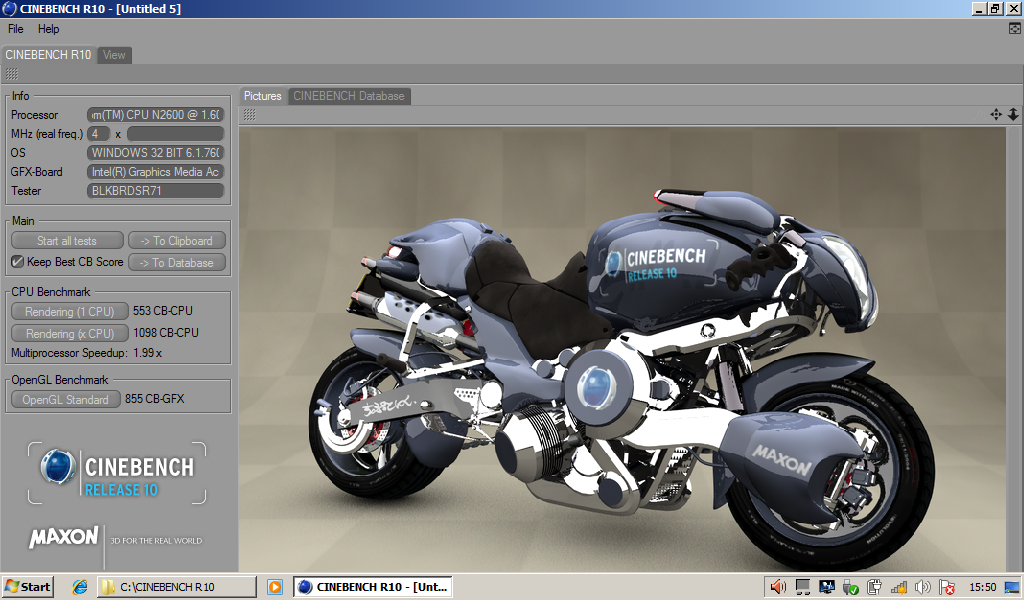1024x600 pixels.
Task: Click the full-screen icon in the menu bar
Action: pos(1014,28)
